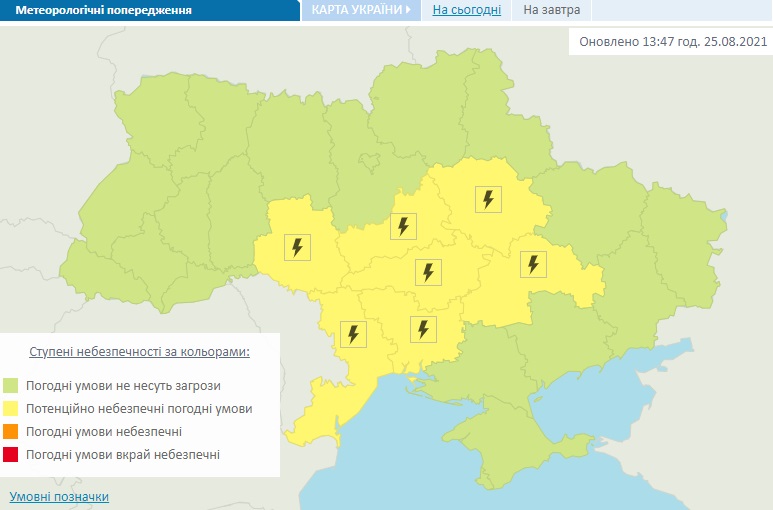Open the thunderstorm warning over Mykolaiv region
The height and width of the screenshot is (510, 773).
[423, 328]
